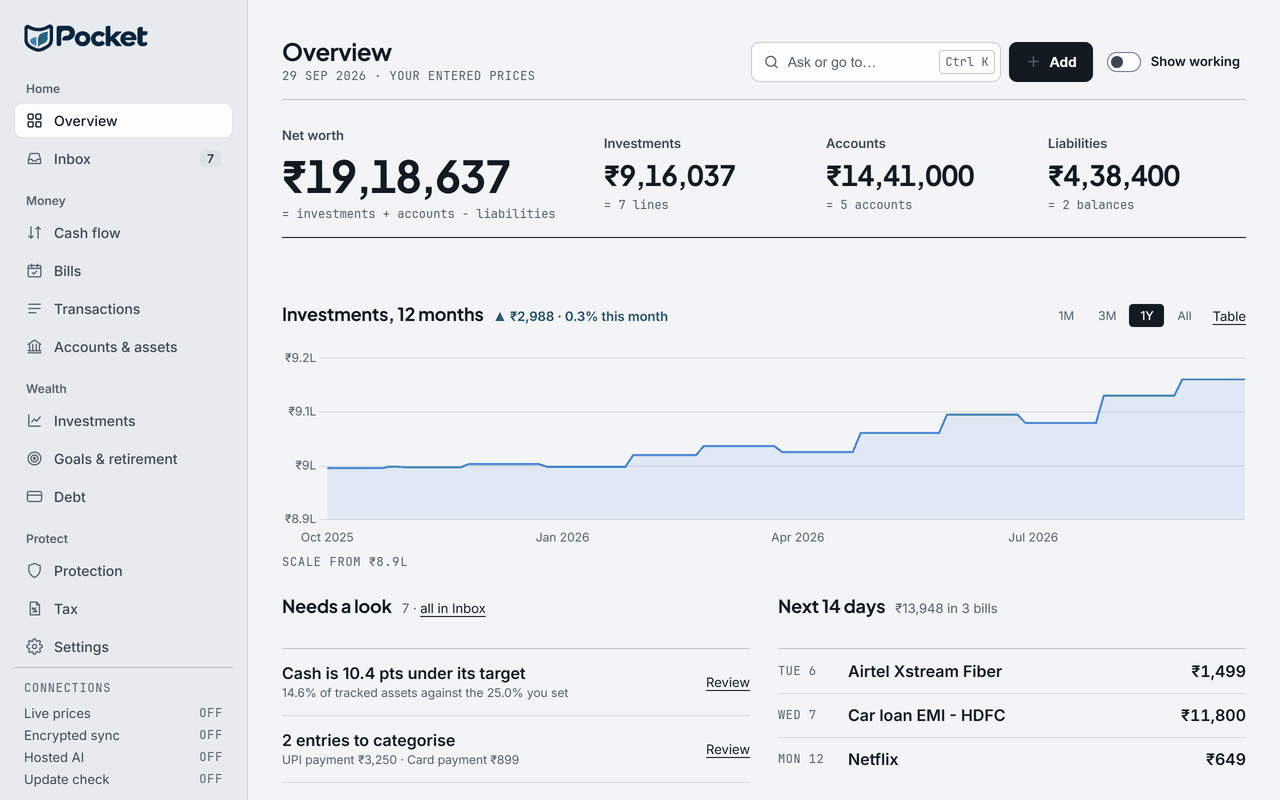Image resolution: width=1280 pixels, height=800 pixels.
Task: Click the Add button
Action: 1051,62
